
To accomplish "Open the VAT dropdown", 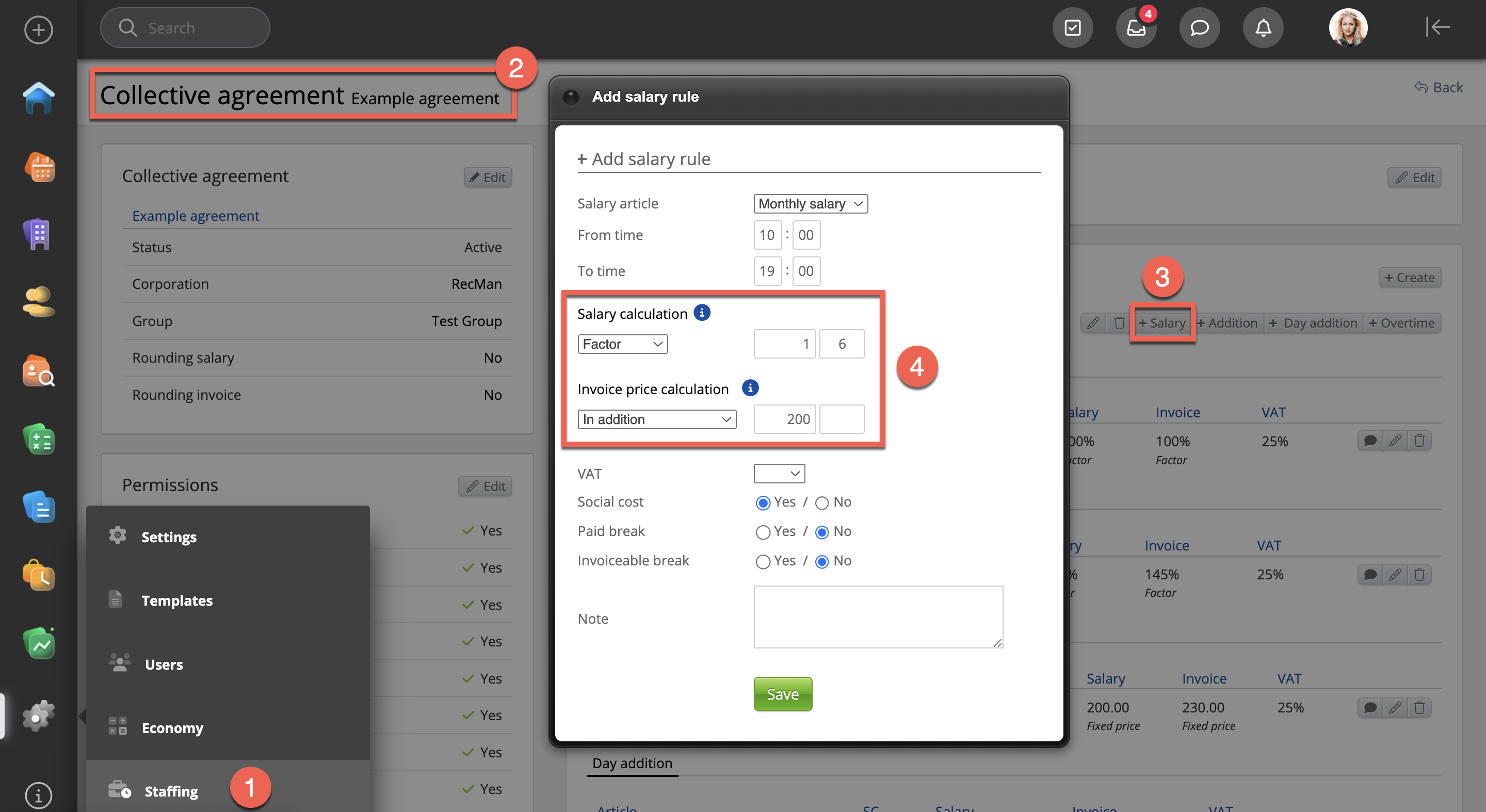I will 779,474.
